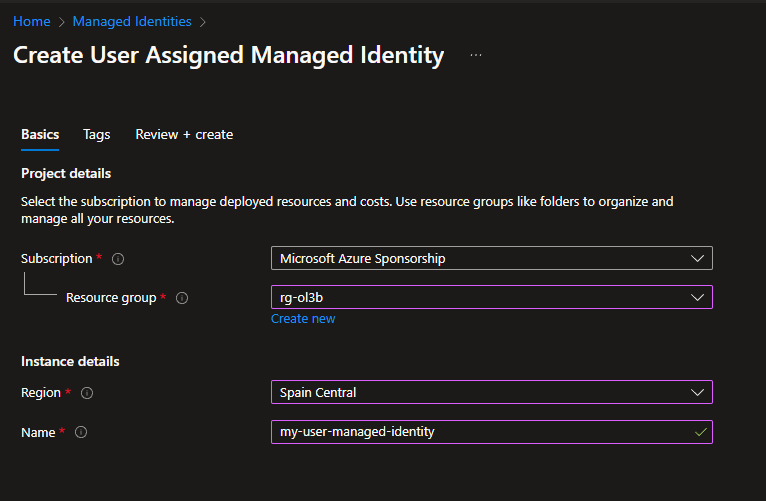The image size is (766, 501).
Task: Open the Microsoft Azure Sponsorship subscription dropdown
Action: coord(480,259)
